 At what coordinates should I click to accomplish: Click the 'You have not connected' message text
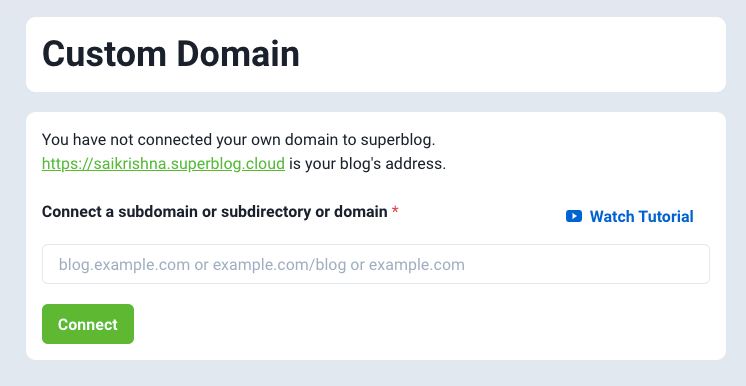pyautogui.click(x=239, y=140)
